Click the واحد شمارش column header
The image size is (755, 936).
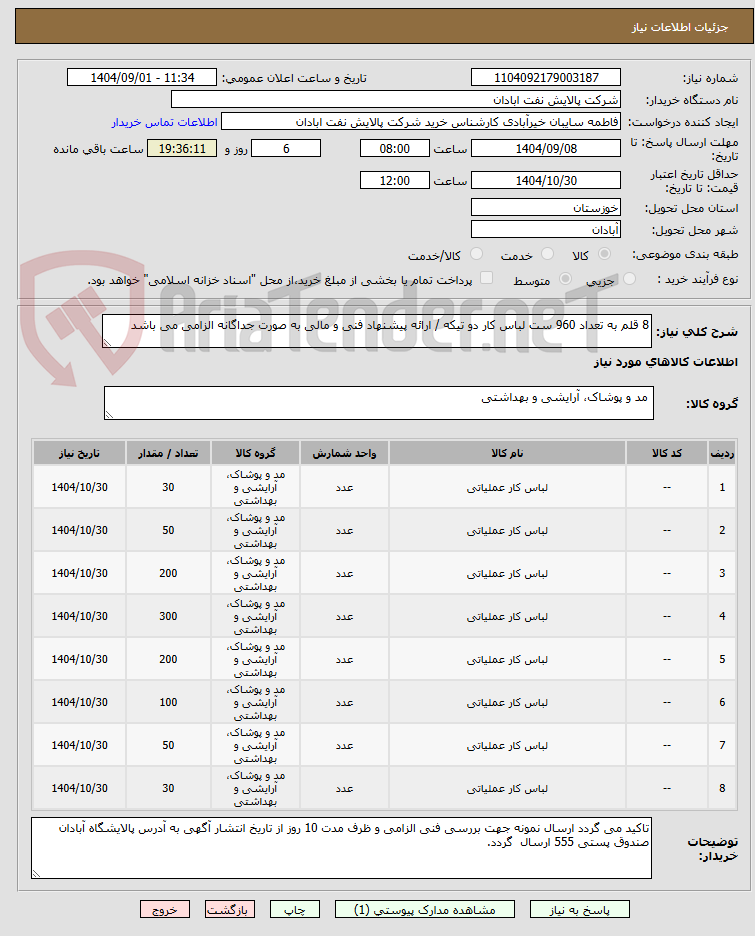tap(344, 453)
